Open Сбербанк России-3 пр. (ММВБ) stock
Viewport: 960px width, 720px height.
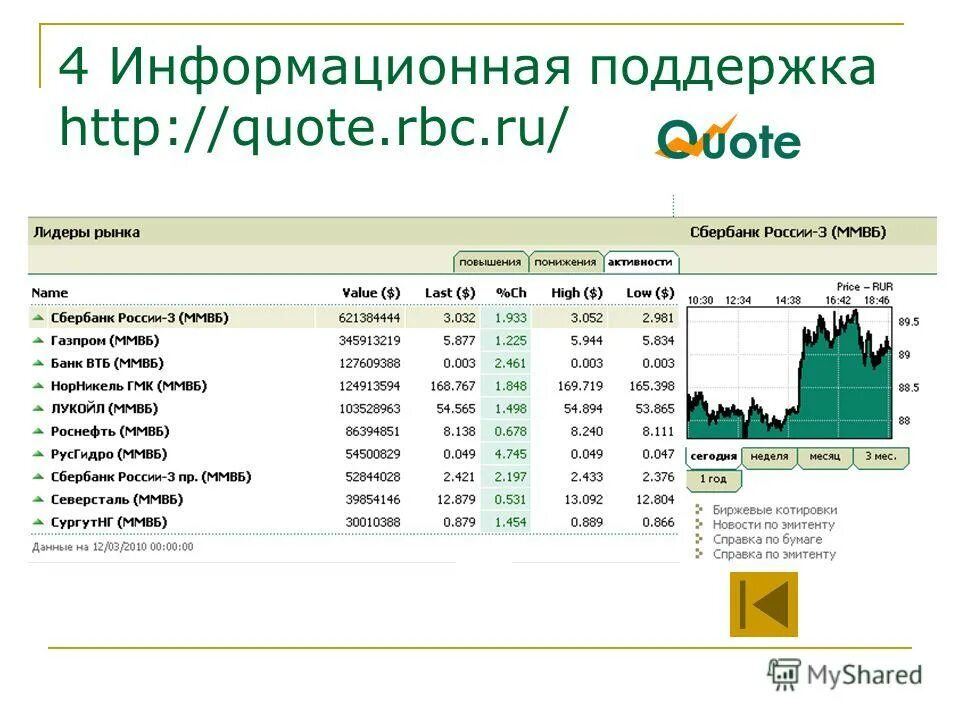click(151, 476)
